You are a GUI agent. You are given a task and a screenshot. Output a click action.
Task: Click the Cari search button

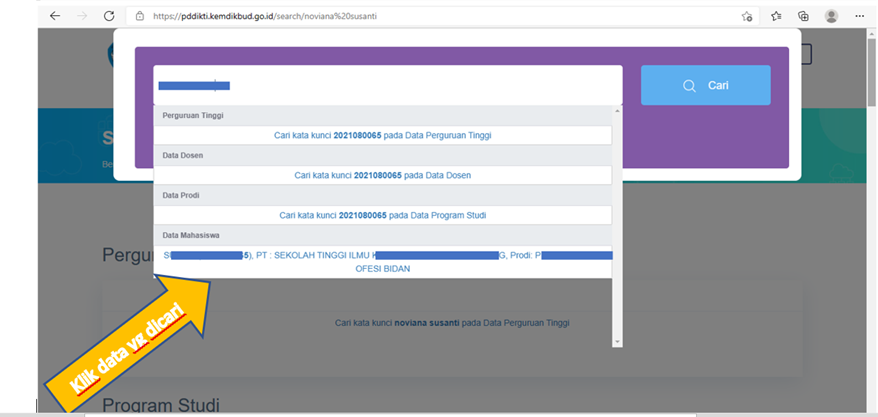pyautogui.click(x=706, y=85)
